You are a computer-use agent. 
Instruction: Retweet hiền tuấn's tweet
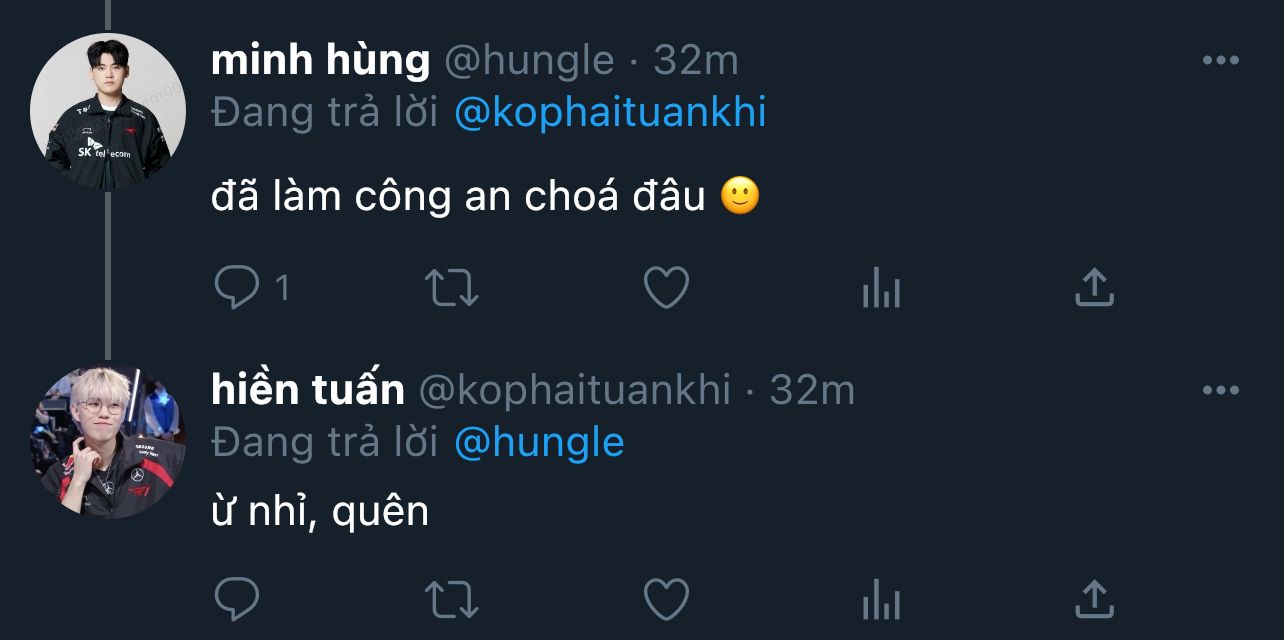(452, 599)
